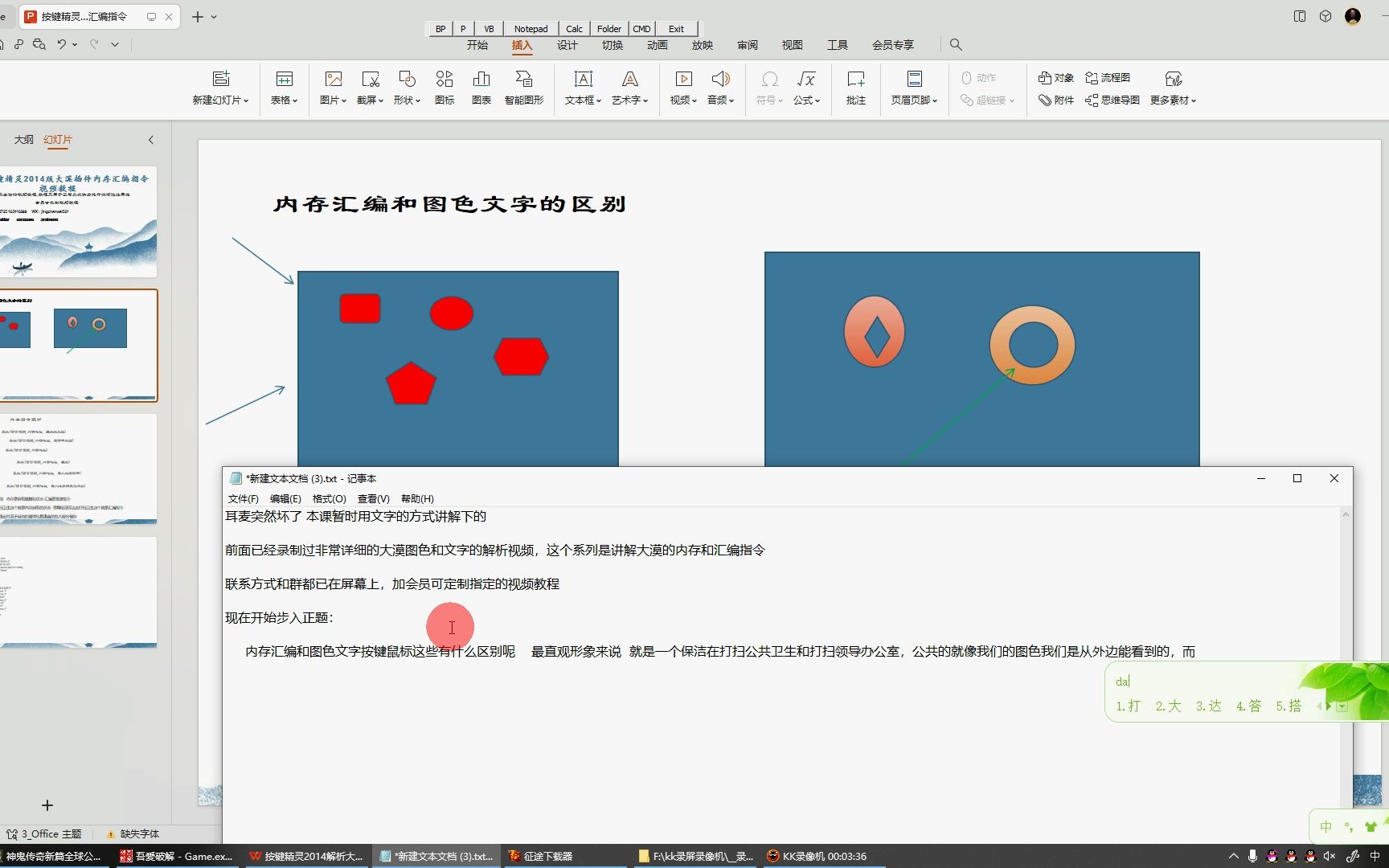Click the Notepad launcher button
Image resolution: width=1389 pixels, height=868 pixels.
[x=531, y=29]
